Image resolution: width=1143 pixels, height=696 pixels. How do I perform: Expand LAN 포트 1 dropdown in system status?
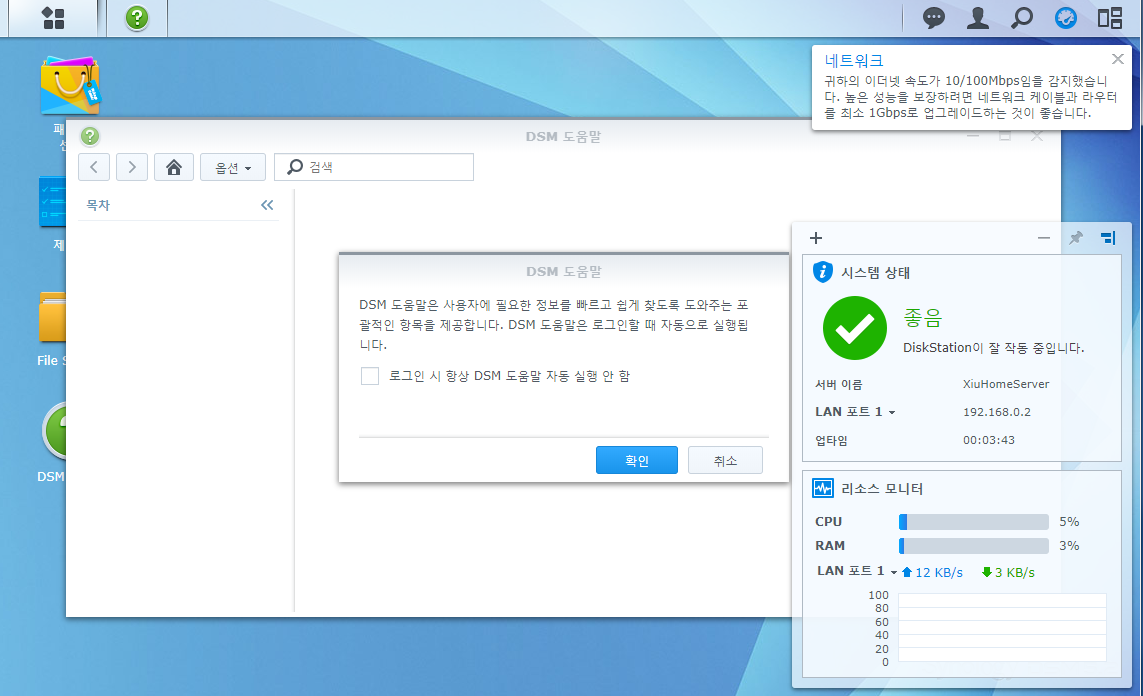click(x=855, y=412)
